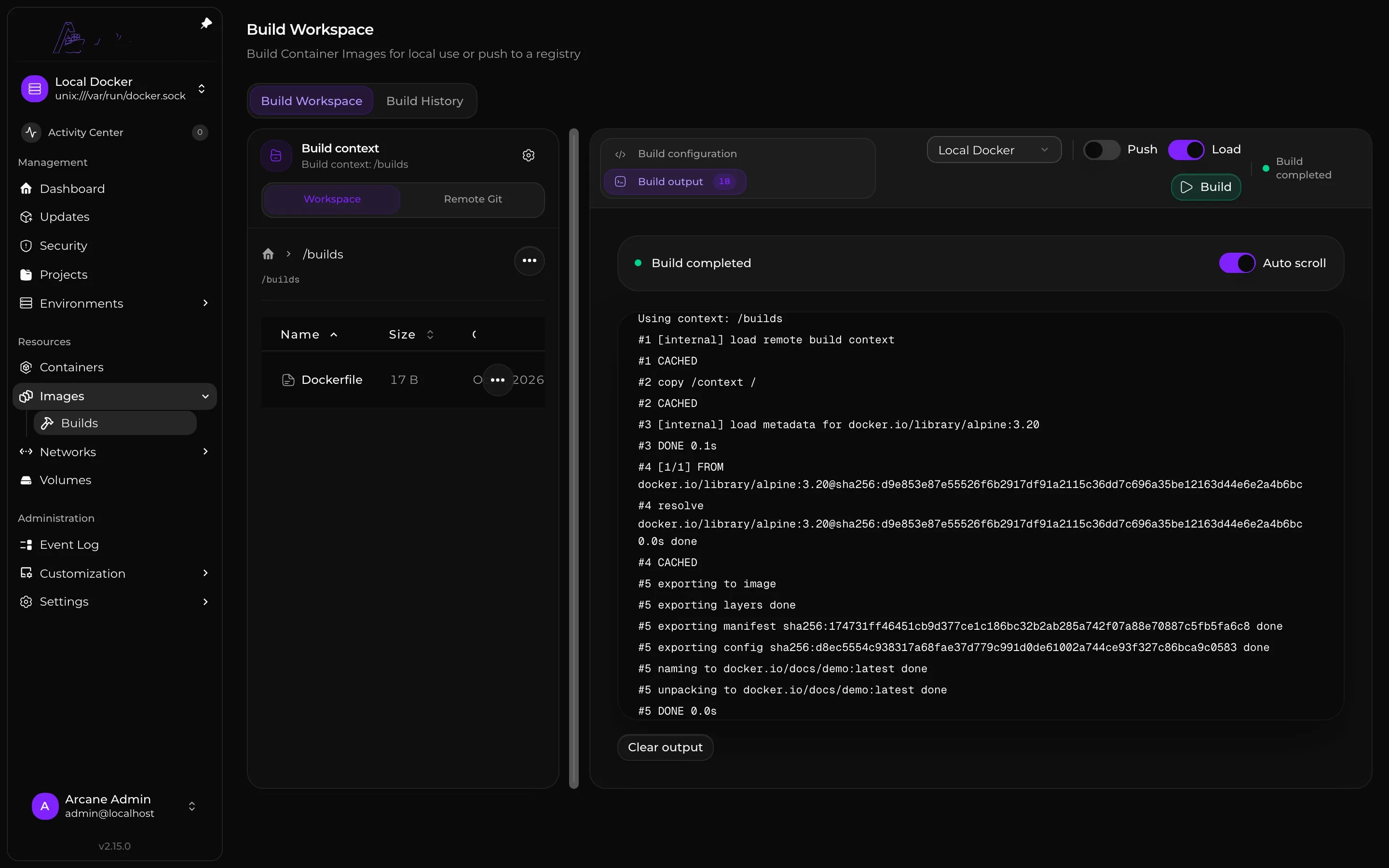Expand Settings submenu

[205, 601]
